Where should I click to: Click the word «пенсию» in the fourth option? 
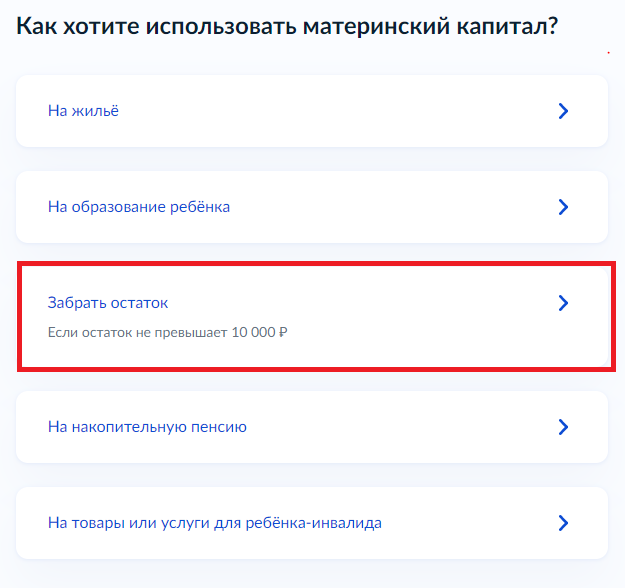click(x=218, y=427)
